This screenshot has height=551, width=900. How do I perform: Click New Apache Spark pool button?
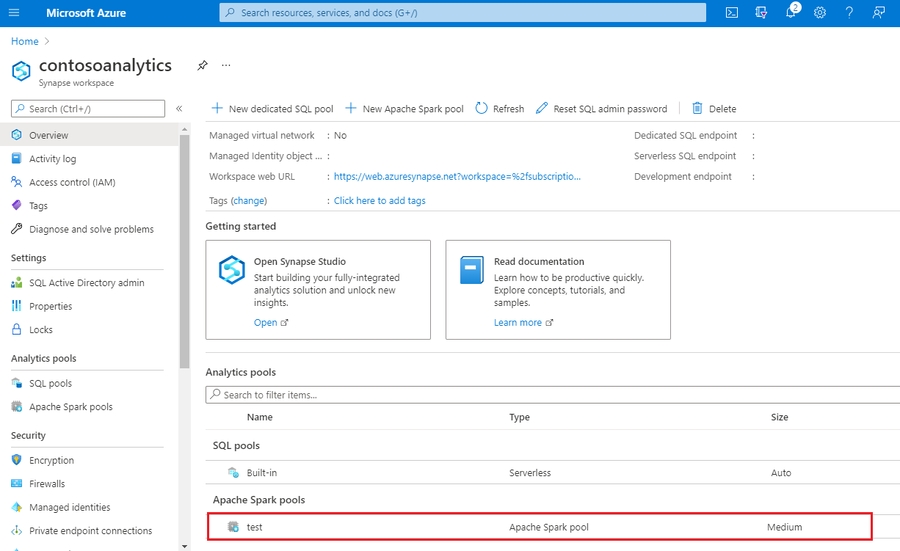(x=404, y=108)
